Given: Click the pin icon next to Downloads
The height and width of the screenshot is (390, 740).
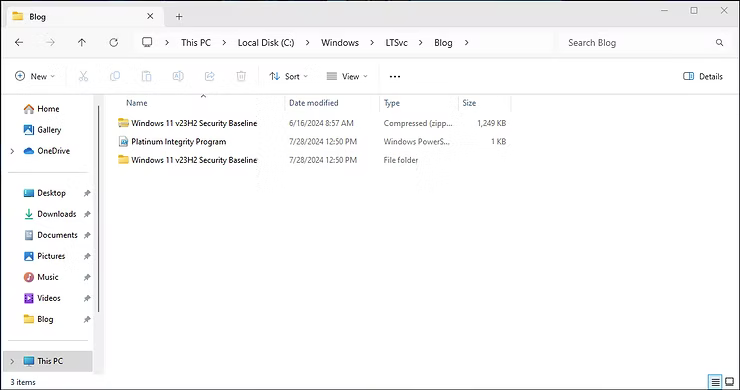Looking at the screenshot, I should pyautogui.click(x=87, y=214).
